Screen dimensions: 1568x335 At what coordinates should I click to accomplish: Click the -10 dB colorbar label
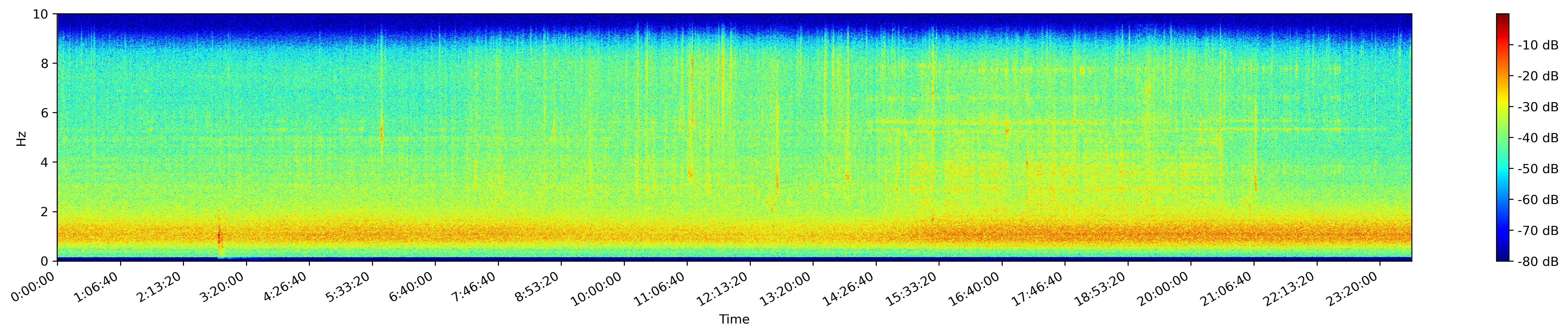(1538, 45)
